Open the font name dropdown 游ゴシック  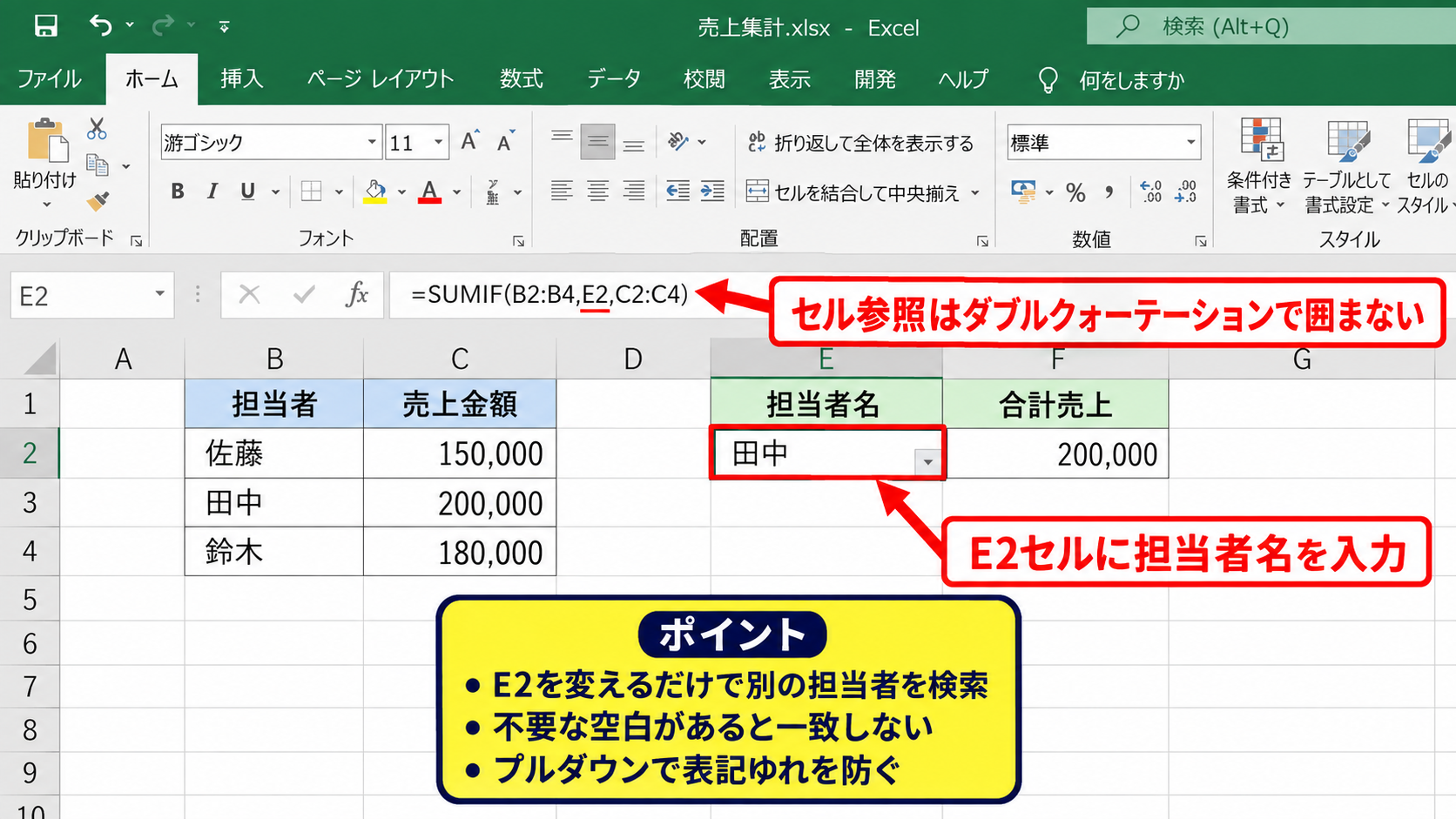[x=372, y=142]
